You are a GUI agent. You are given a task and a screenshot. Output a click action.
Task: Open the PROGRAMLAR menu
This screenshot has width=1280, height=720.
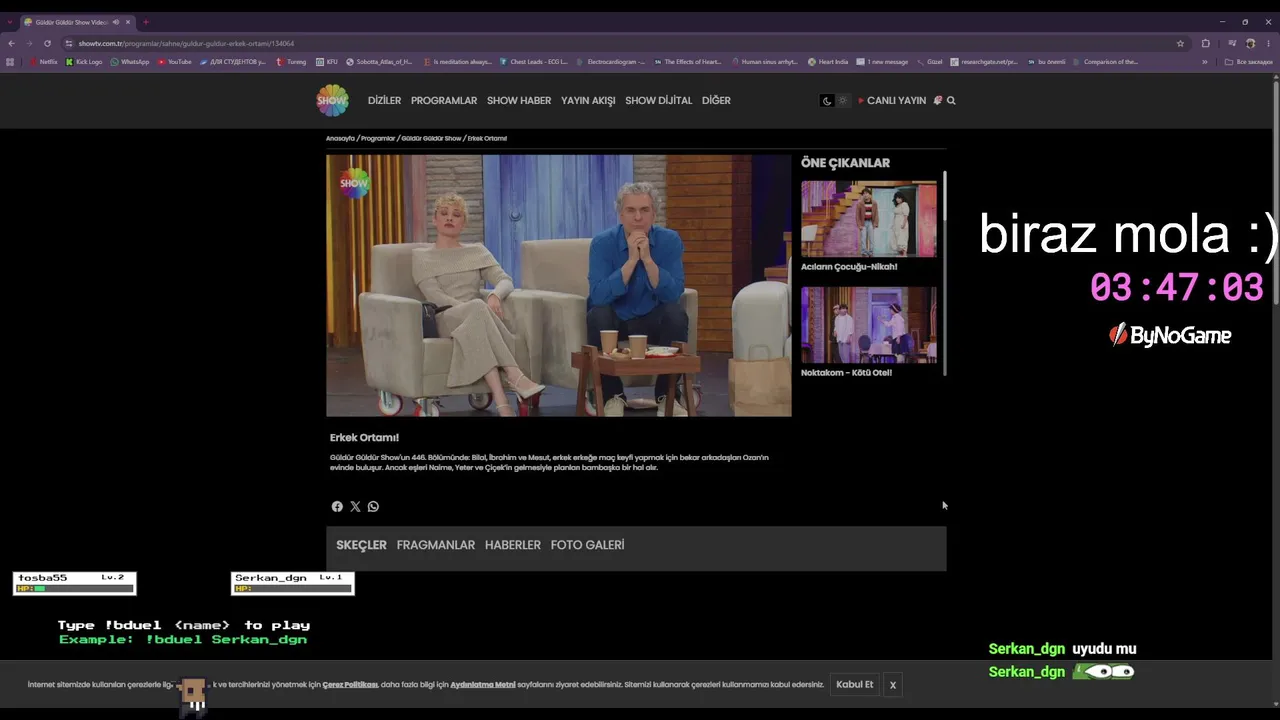pyautogui.click(x=444, y=101)
